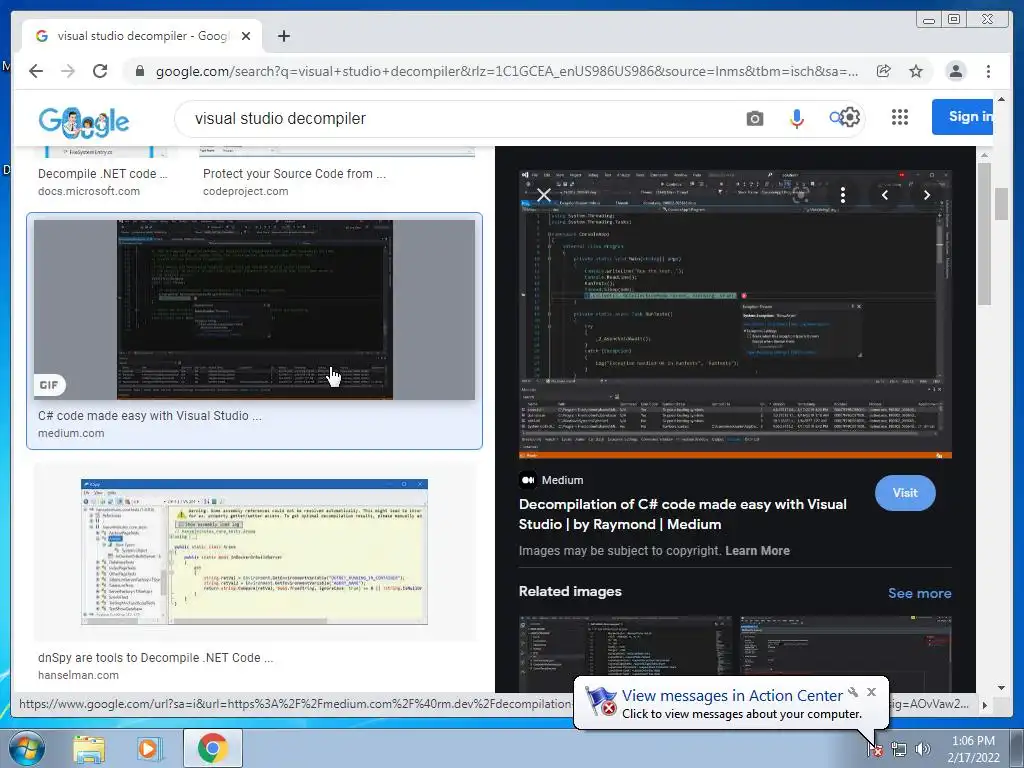1024x768 pixels.
Task: Click the Medium source label
Action: tap(562, 480)
